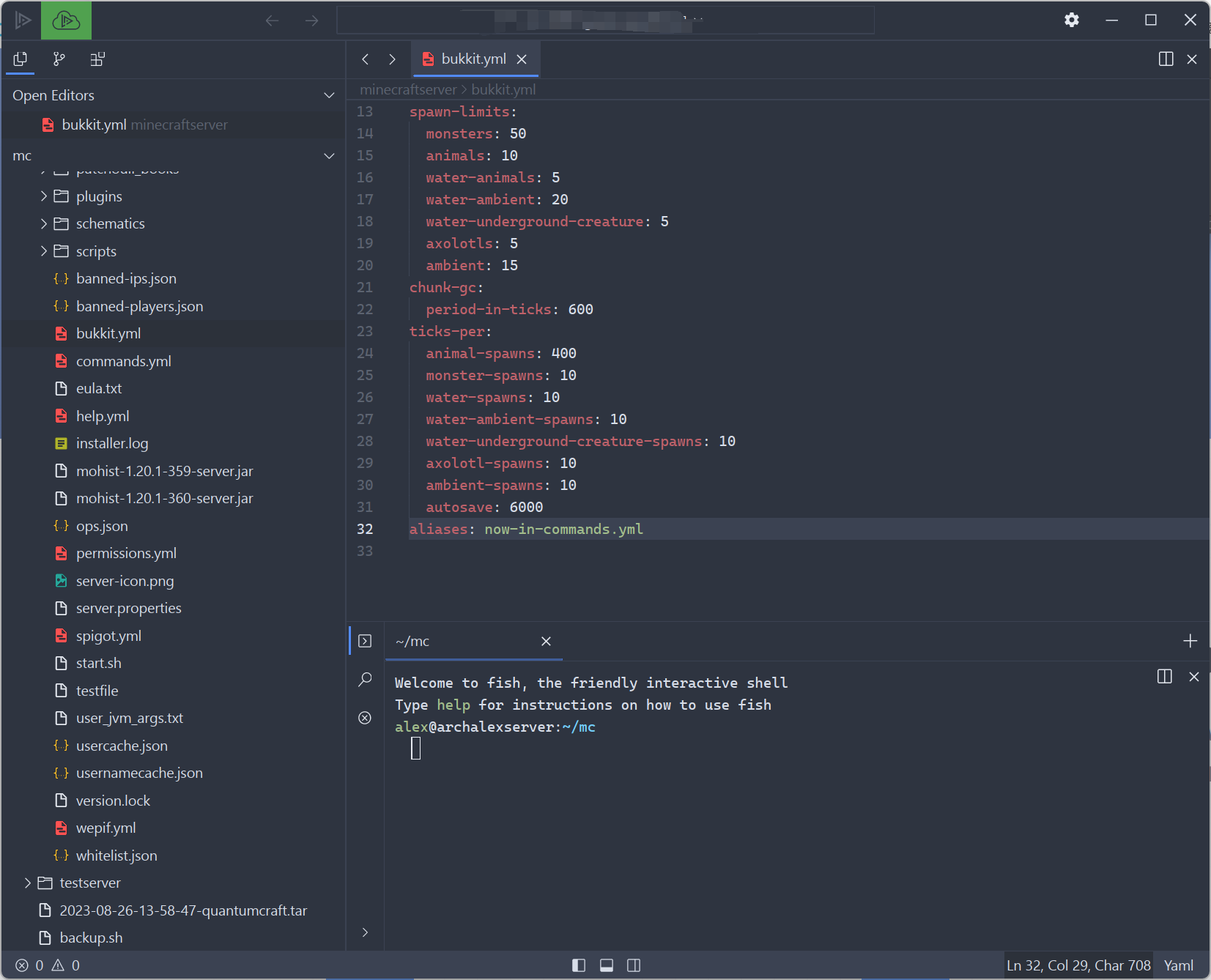Open the terminal search panel
The height and width of the screenshot is (980, 1211).
click(365, 680)
